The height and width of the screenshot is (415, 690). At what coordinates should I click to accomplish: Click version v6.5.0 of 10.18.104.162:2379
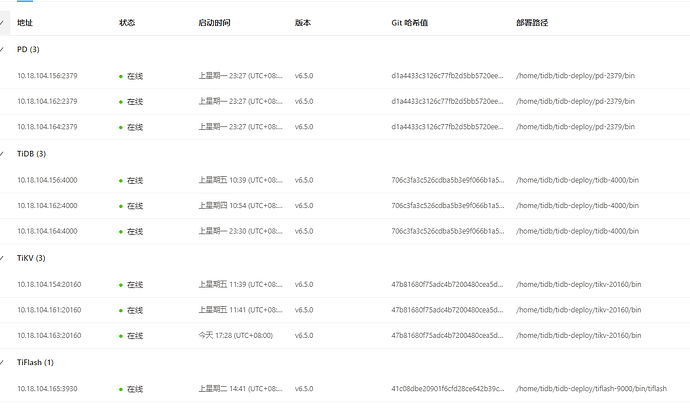[x=304, y=101]
